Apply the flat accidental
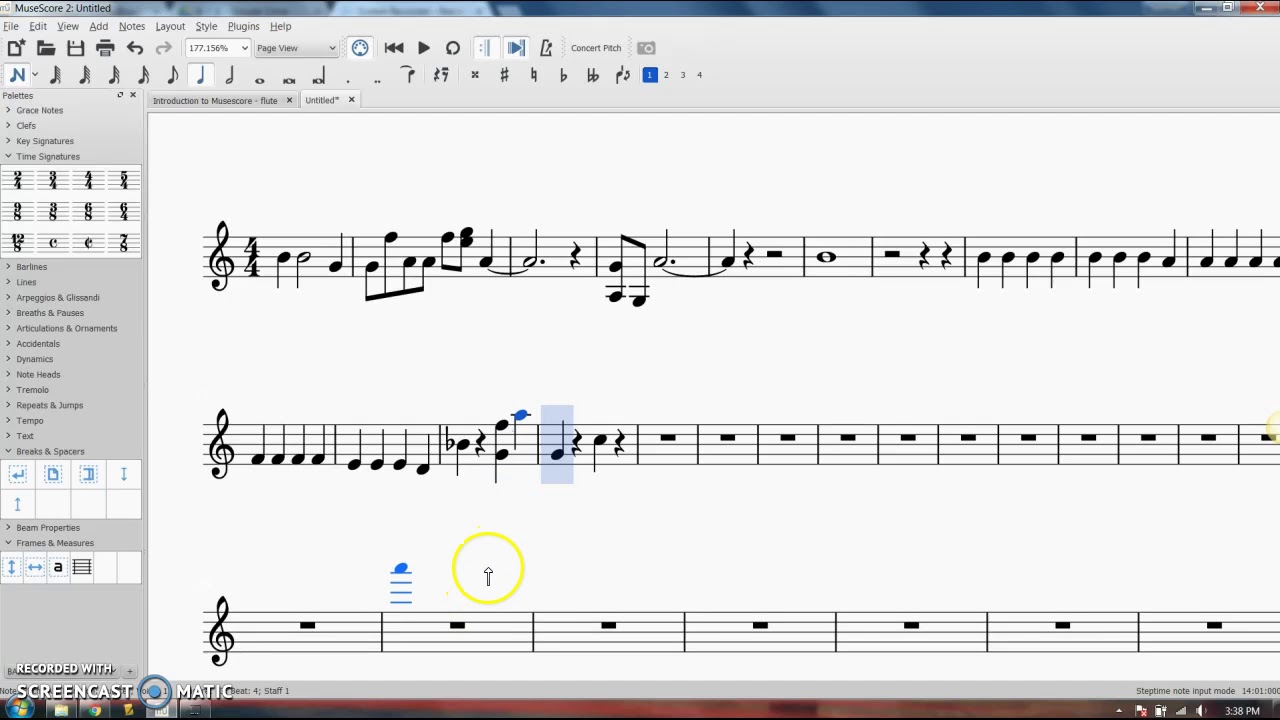Image resolution: width=1280 pixels, height=720 pixels. click(563, 75)
